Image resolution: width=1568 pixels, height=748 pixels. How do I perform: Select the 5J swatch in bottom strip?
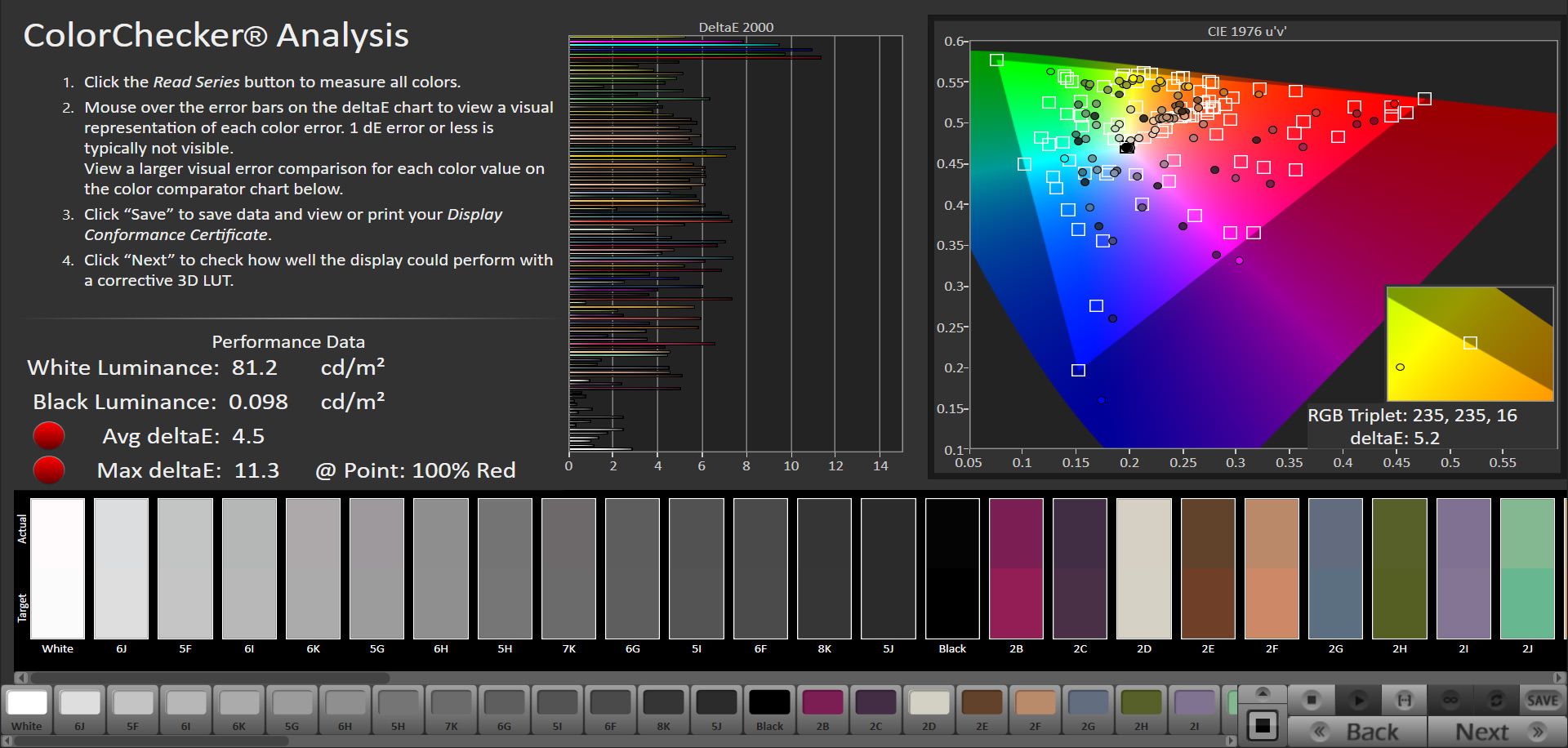(x=717, y=710)
